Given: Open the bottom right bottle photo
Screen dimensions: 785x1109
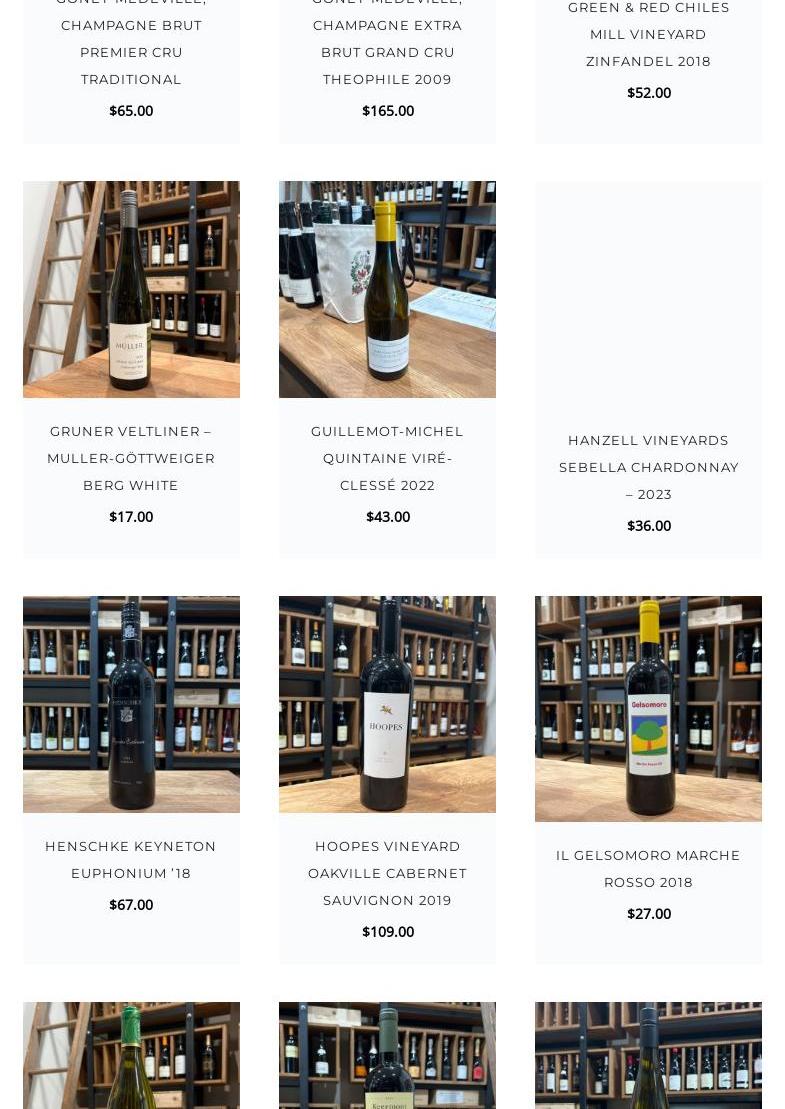Looking at the screenshot, I should [x=648, y=1055].
